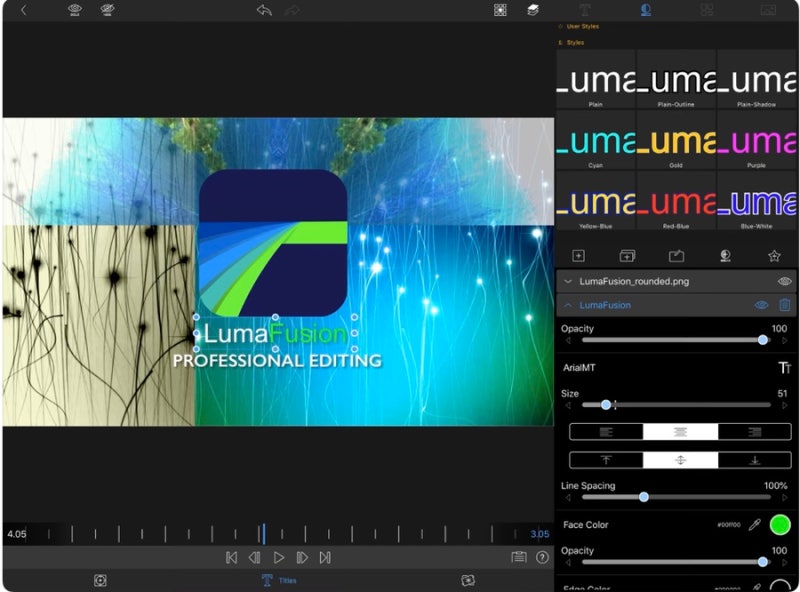
Task: Redo the last undone action
Action: [x=292, y=10]
